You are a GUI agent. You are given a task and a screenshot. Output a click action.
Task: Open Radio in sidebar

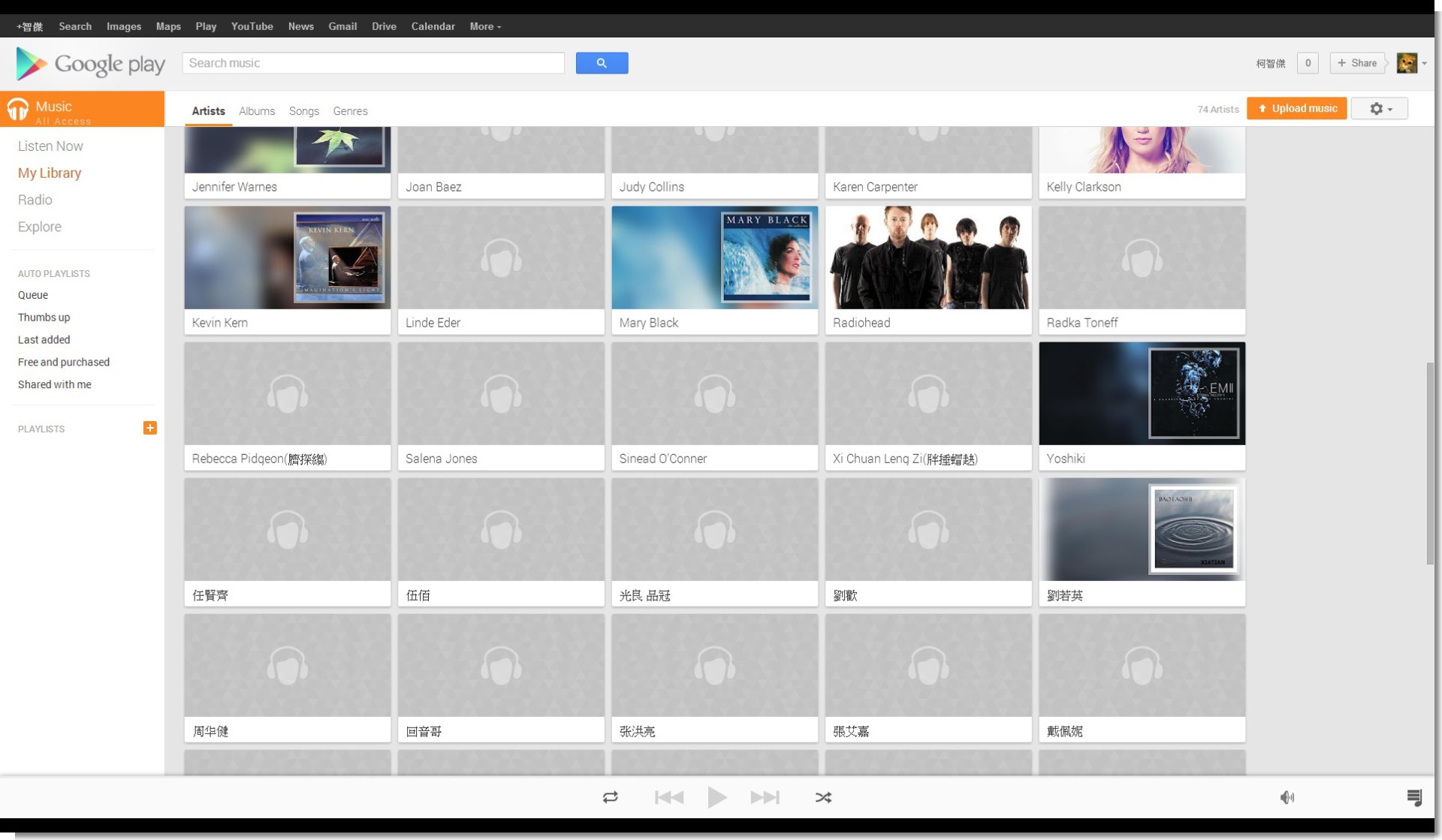click(x=35, y=200)
